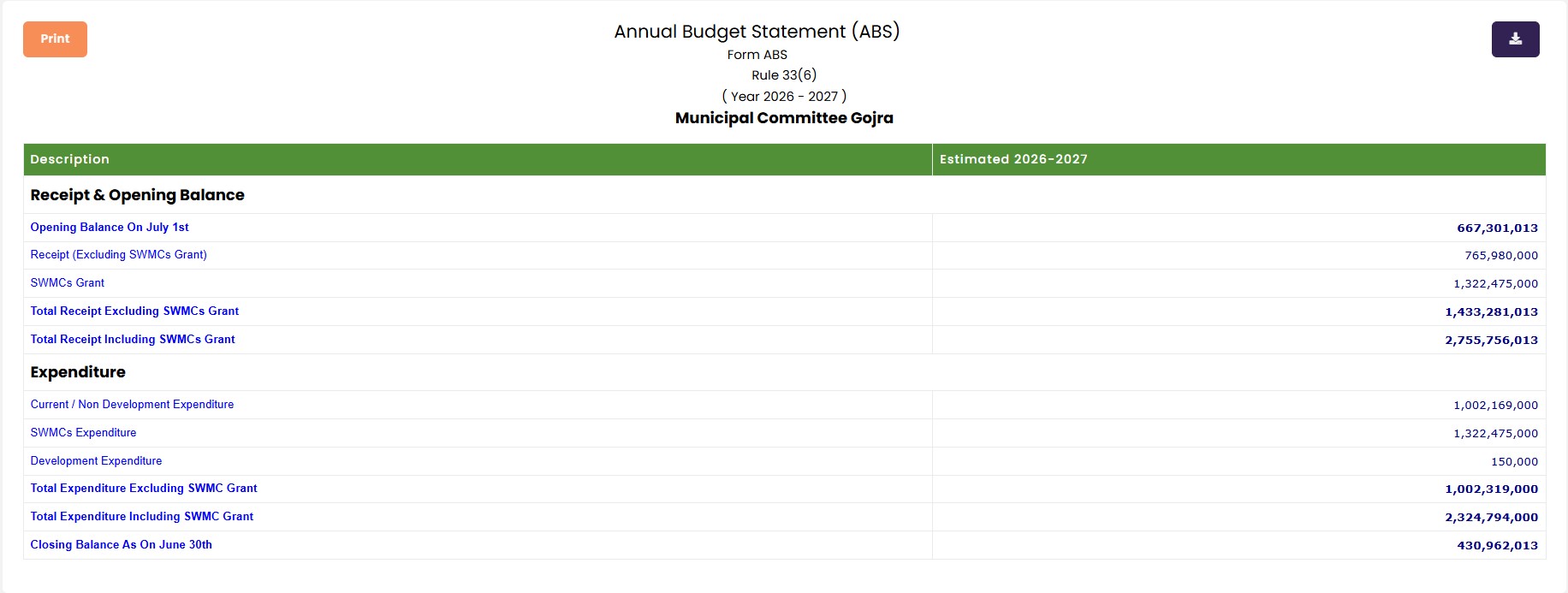Open Receipt (Excluding SWMCs Grant) link
1568x593 pixels.
pyautogui.click(x=118, y=255)
